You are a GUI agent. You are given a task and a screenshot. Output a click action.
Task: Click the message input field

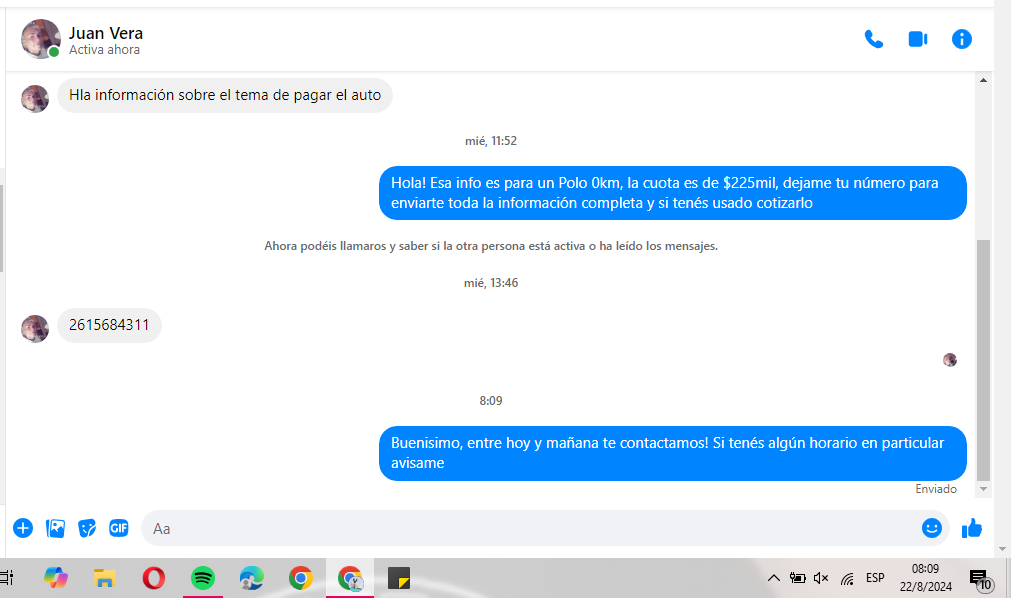click(530, 528)
